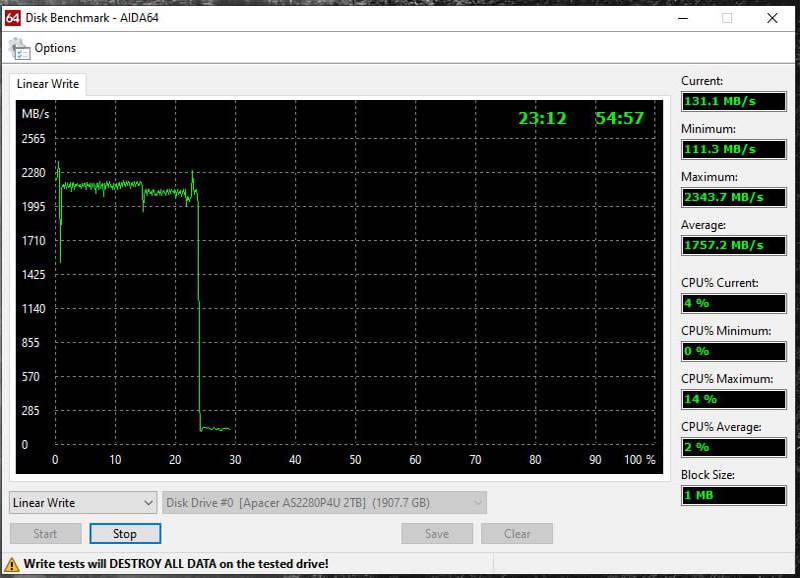Click the yellow warning triangle icon

(x=12, y=564)
